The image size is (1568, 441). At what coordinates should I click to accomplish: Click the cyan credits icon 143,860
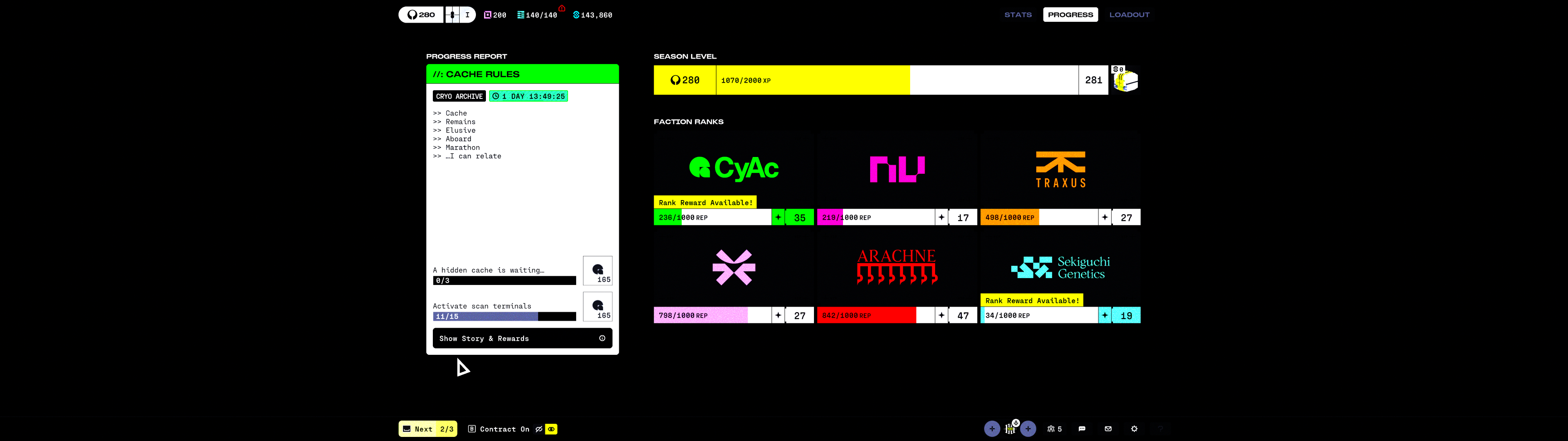coord(576,15)
